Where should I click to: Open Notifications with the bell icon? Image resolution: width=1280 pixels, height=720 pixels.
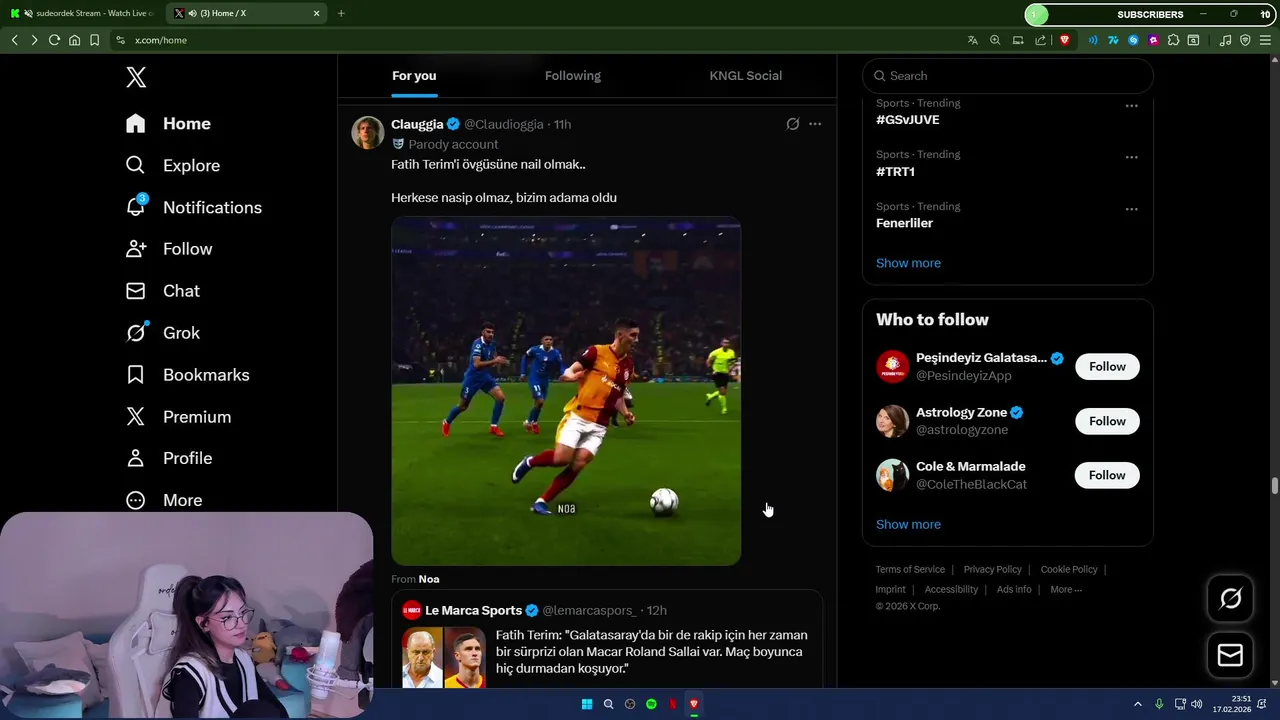(x=193, y=207)
